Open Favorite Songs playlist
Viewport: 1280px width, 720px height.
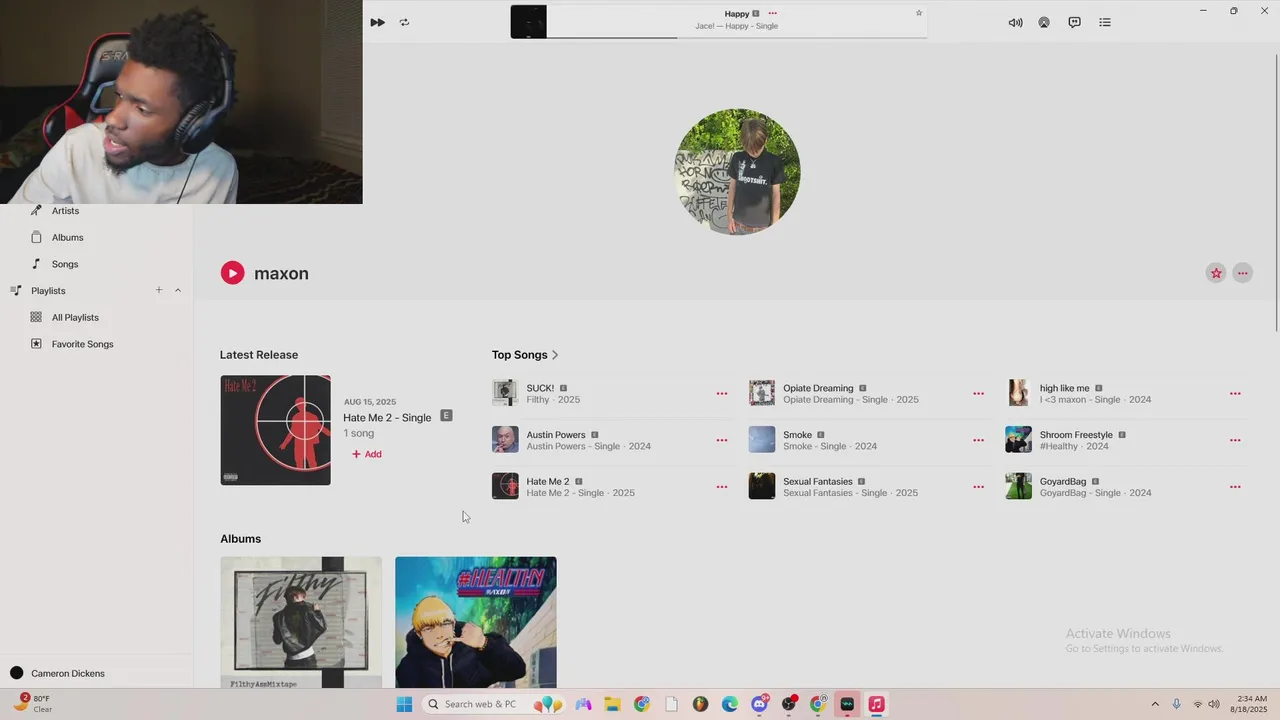point(82,344)
